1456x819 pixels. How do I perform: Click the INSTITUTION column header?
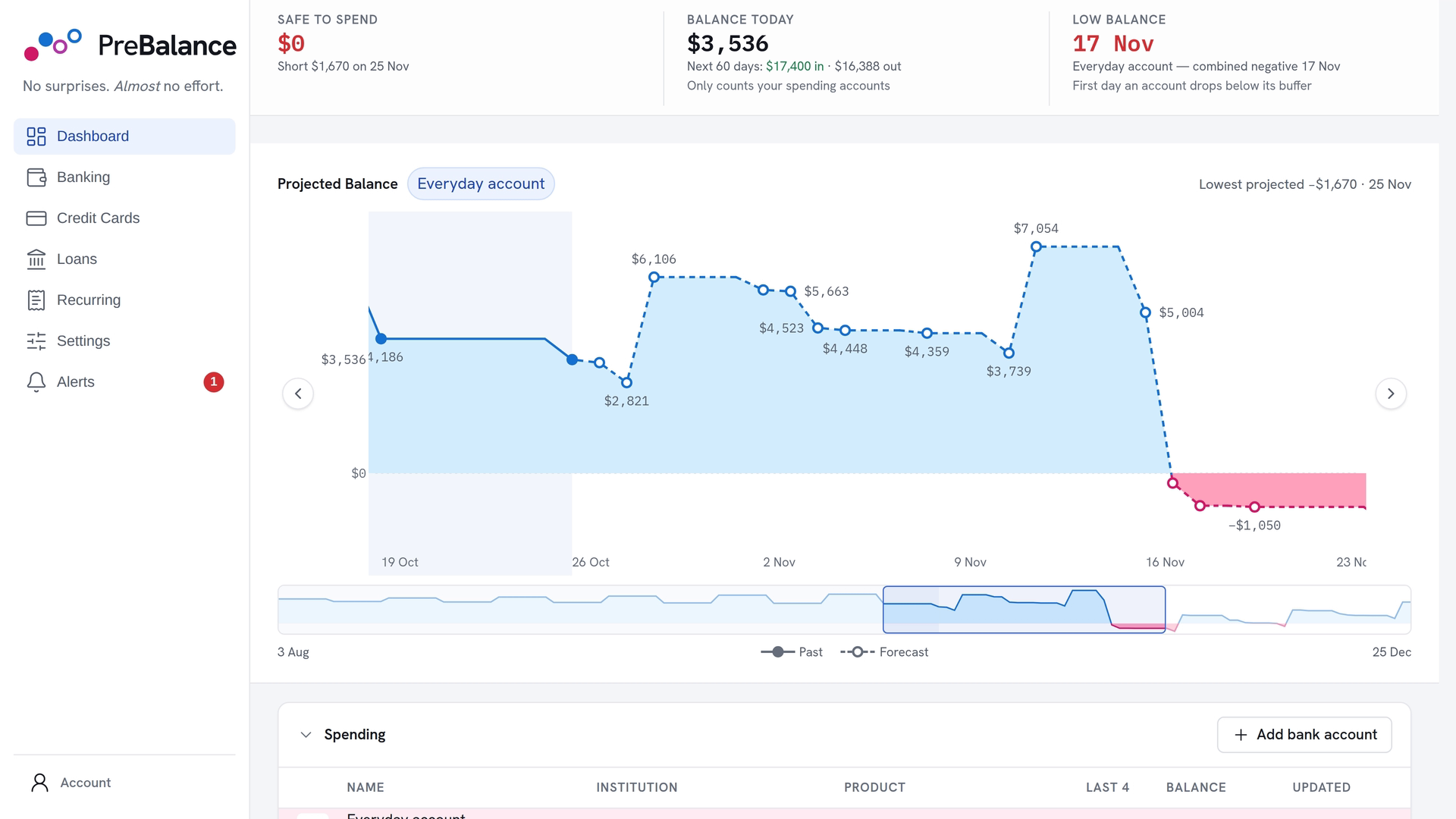[637, 787]
